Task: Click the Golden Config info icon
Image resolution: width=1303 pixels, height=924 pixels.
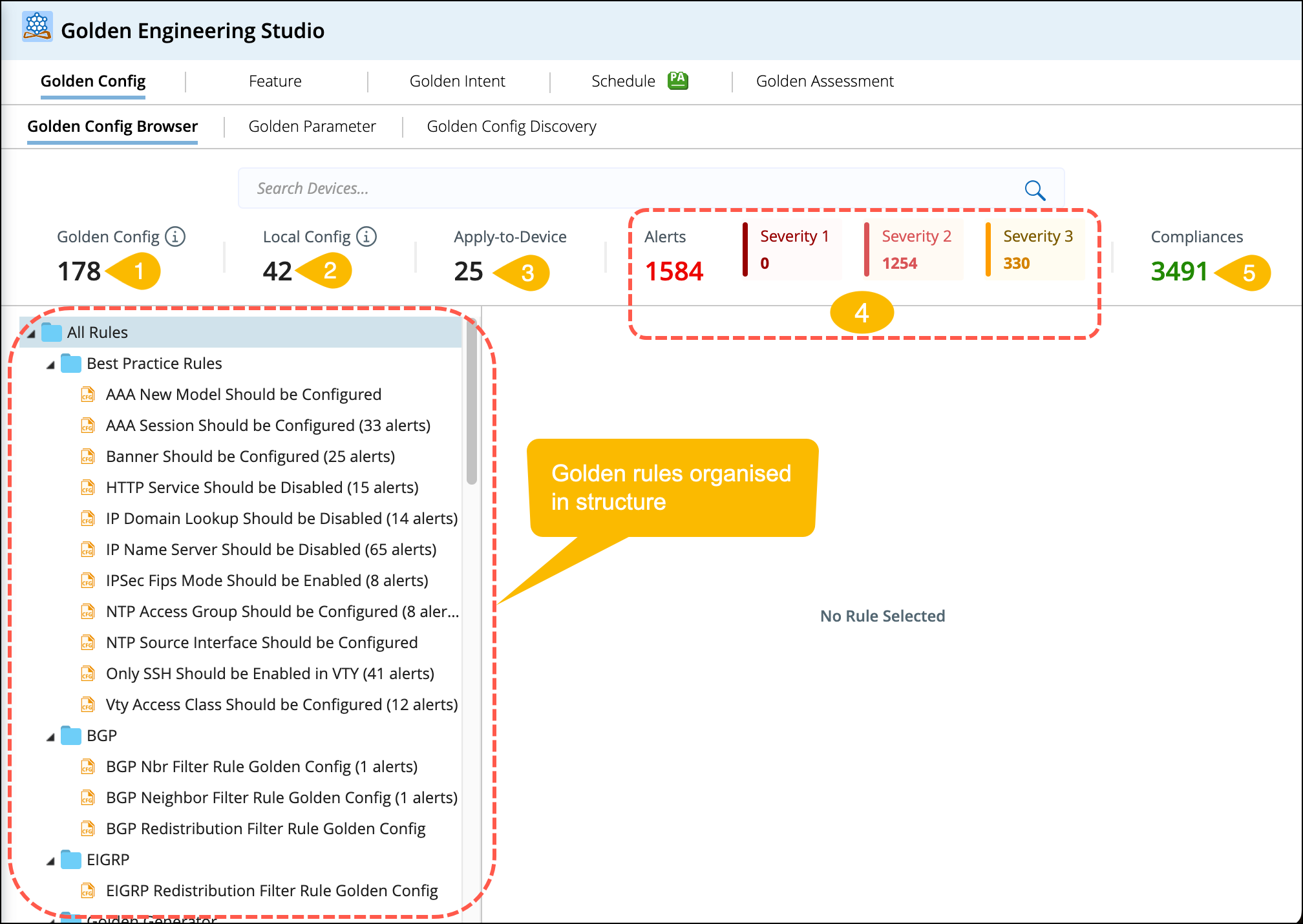Action: click(x=175, y=236)
